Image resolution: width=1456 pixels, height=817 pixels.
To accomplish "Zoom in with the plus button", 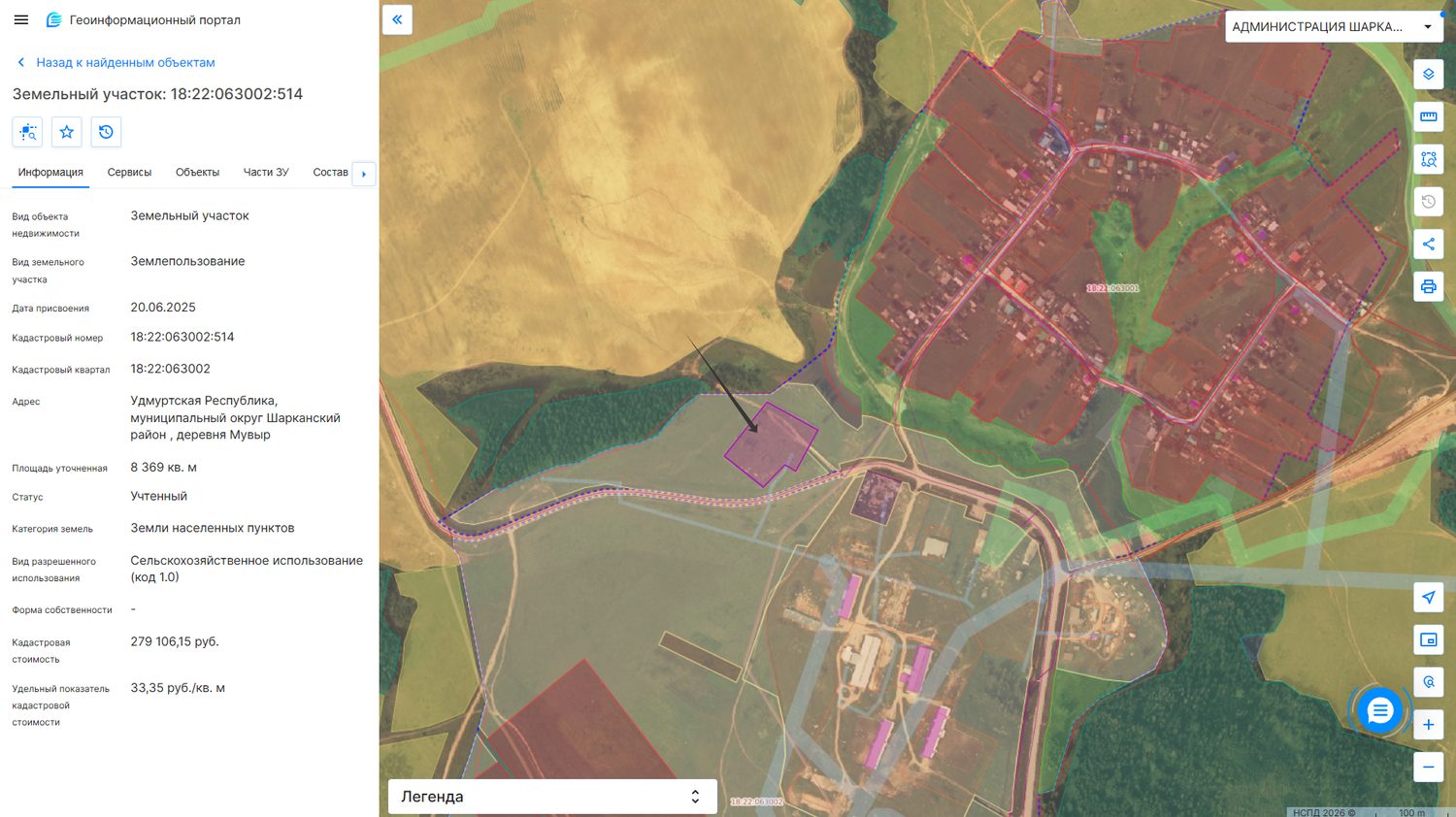I will (x=1428, y=725).
